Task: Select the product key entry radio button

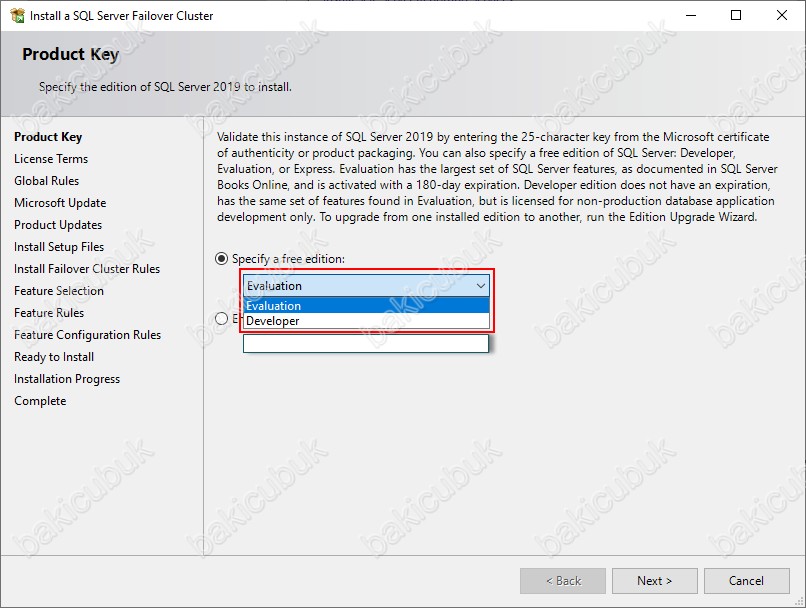Action: point(222,319)
